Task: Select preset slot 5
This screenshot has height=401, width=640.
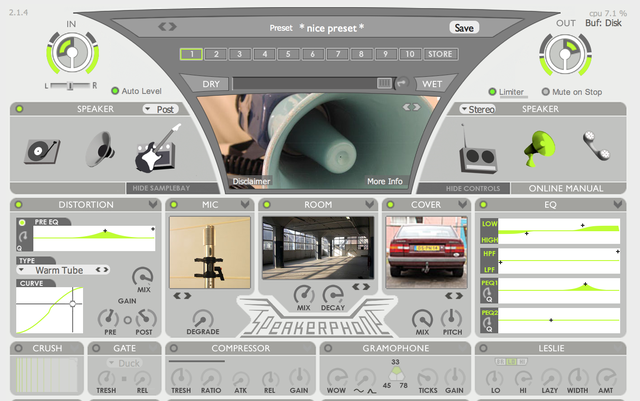Action: [x=288, y=54]
